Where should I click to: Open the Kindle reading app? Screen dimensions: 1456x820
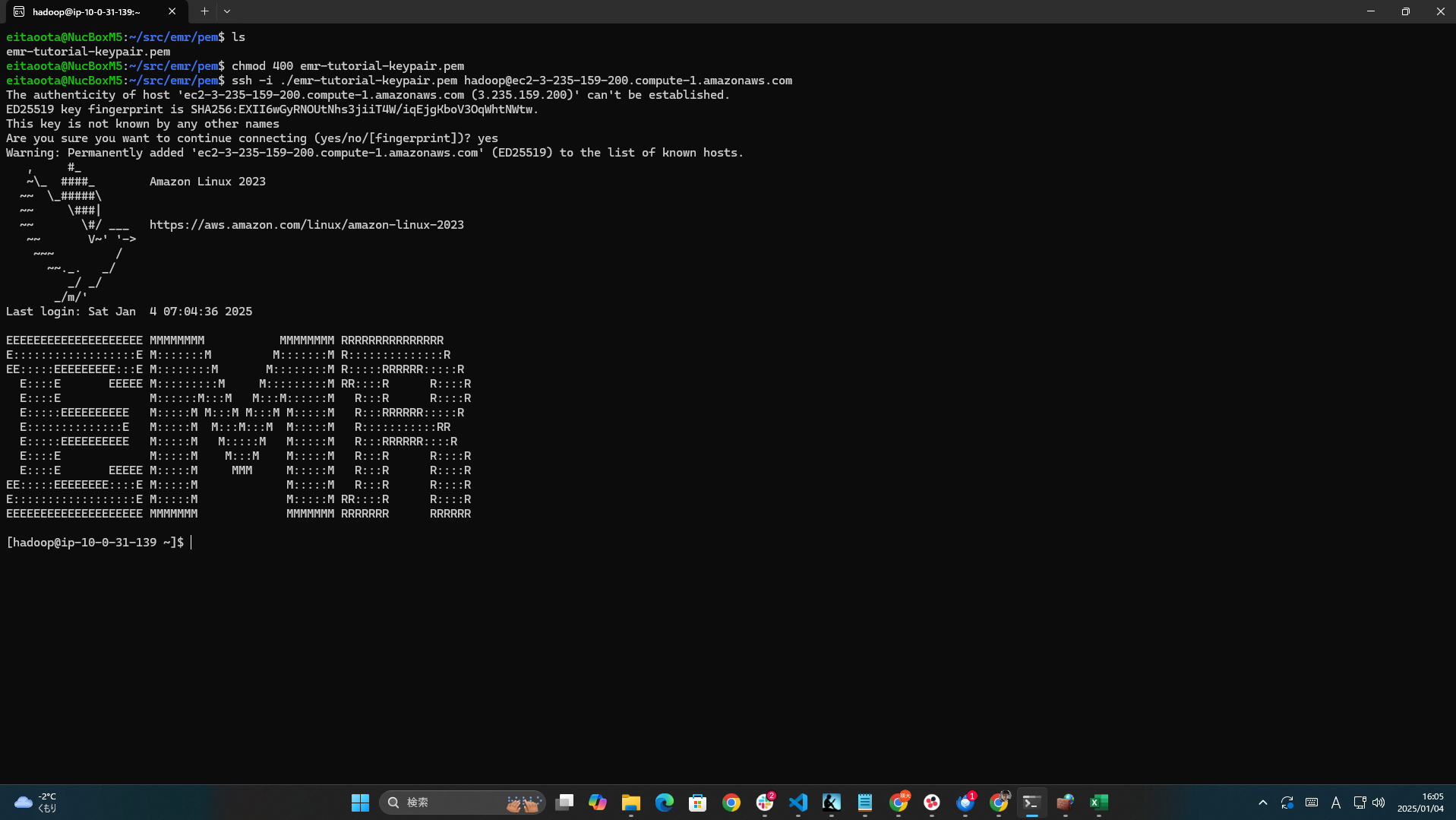pyautogui.click(x=832, y=803)
